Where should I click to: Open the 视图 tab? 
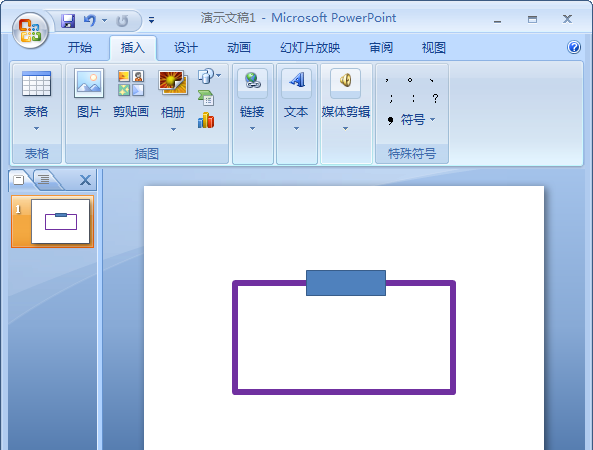434,48
